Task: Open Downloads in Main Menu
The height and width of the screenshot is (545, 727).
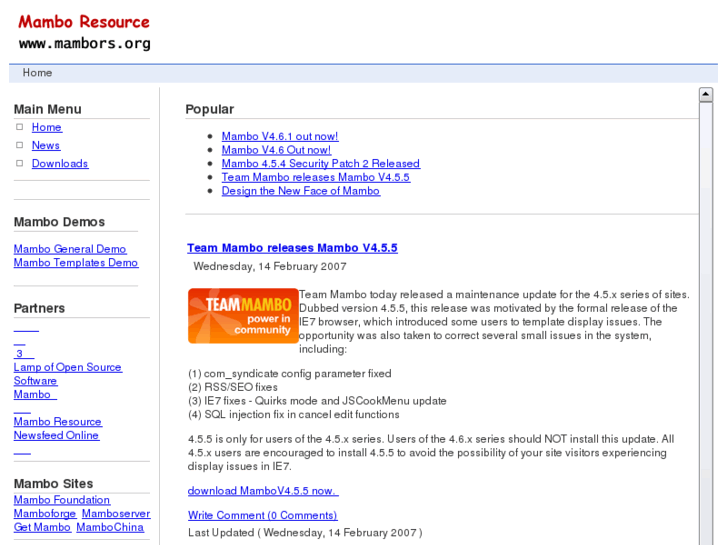Action: 60,163
